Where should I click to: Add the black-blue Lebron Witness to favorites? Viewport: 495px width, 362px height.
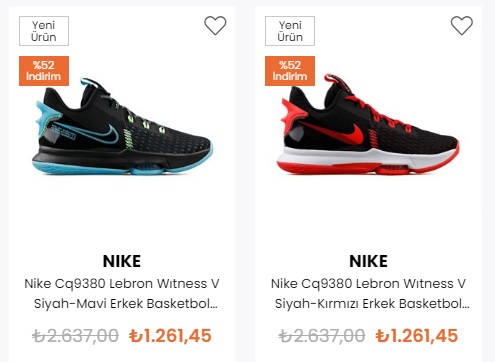[215, 25]
